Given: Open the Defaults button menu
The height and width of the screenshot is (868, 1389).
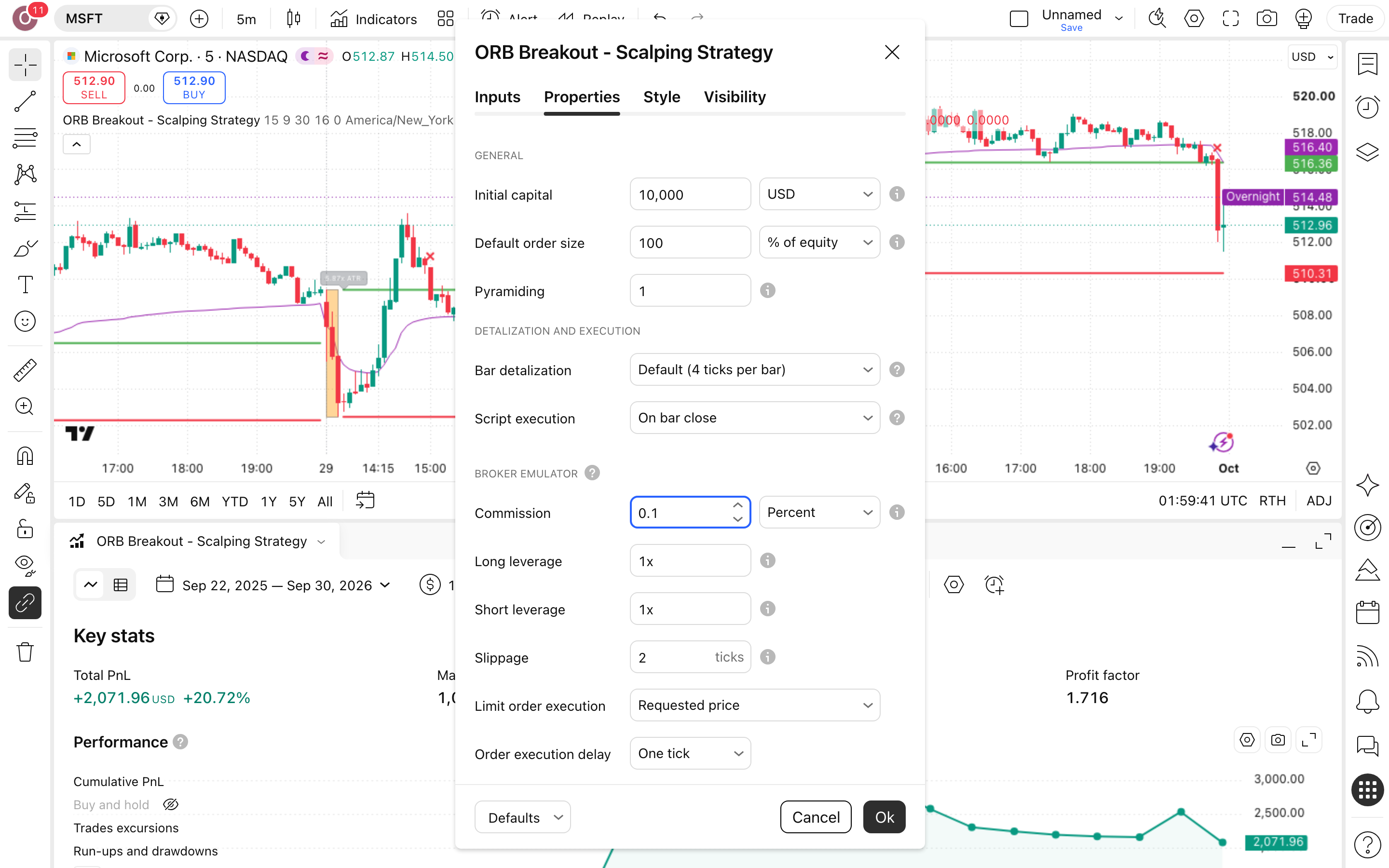Looking at the screenshot, I should click(x=522, y=817).
